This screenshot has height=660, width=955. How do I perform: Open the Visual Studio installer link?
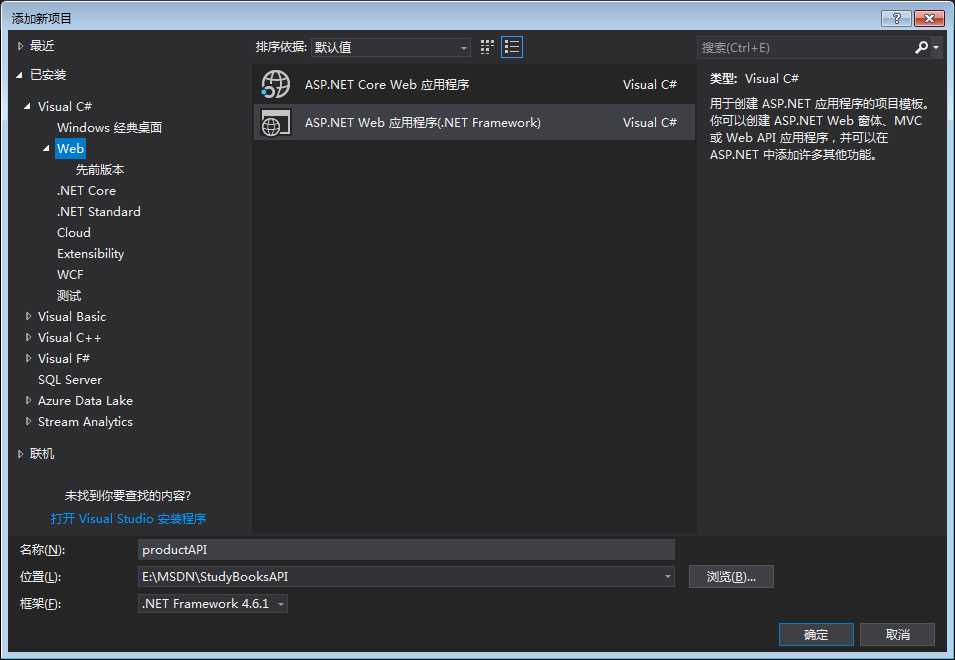[128, 518]
